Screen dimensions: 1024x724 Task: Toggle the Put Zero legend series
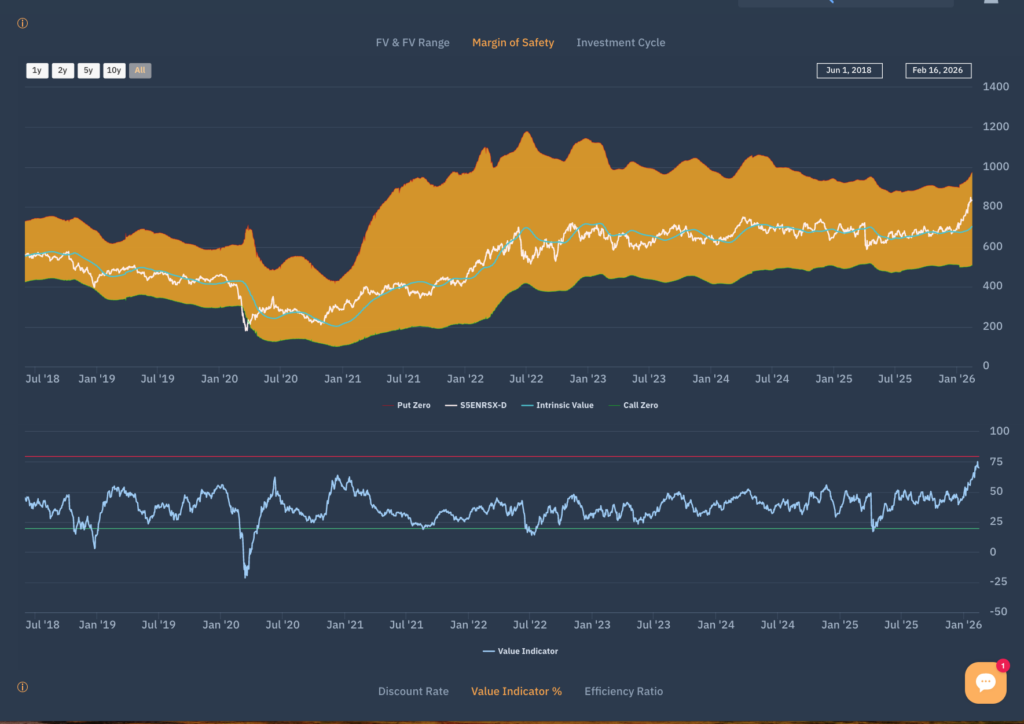click(x=412, y=405)
